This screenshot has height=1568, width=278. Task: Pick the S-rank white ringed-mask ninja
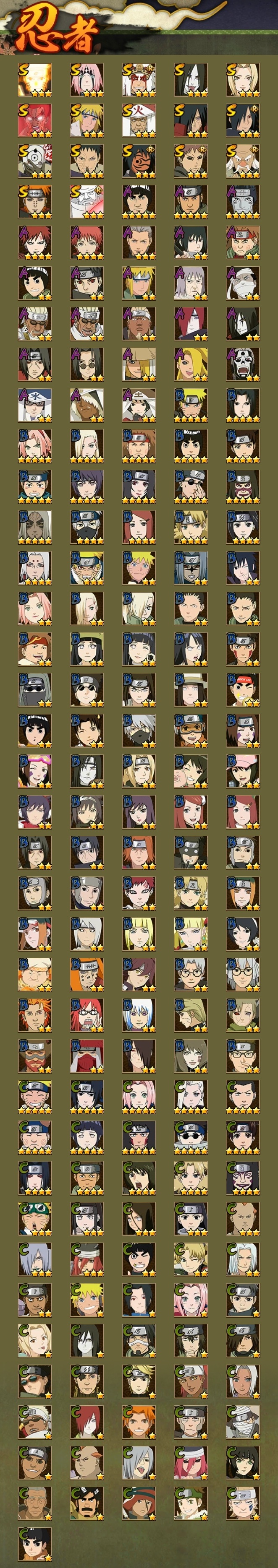(x=35, y=161)
